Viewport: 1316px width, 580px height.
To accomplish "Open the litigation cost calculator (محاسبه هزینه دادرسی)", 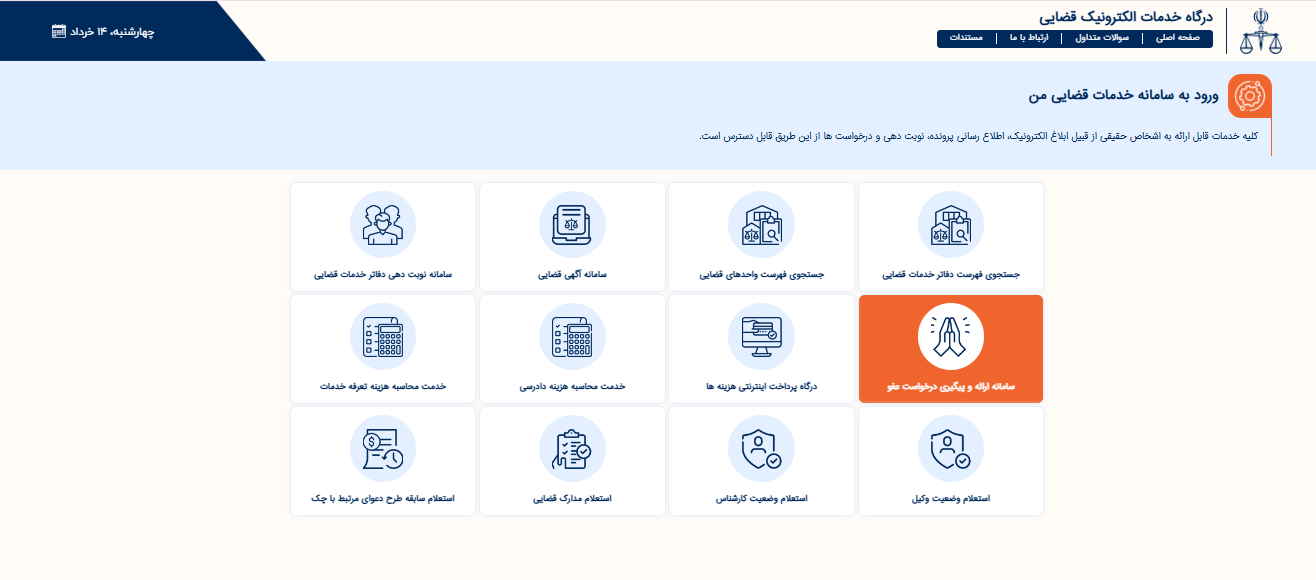I will point(571,337).
